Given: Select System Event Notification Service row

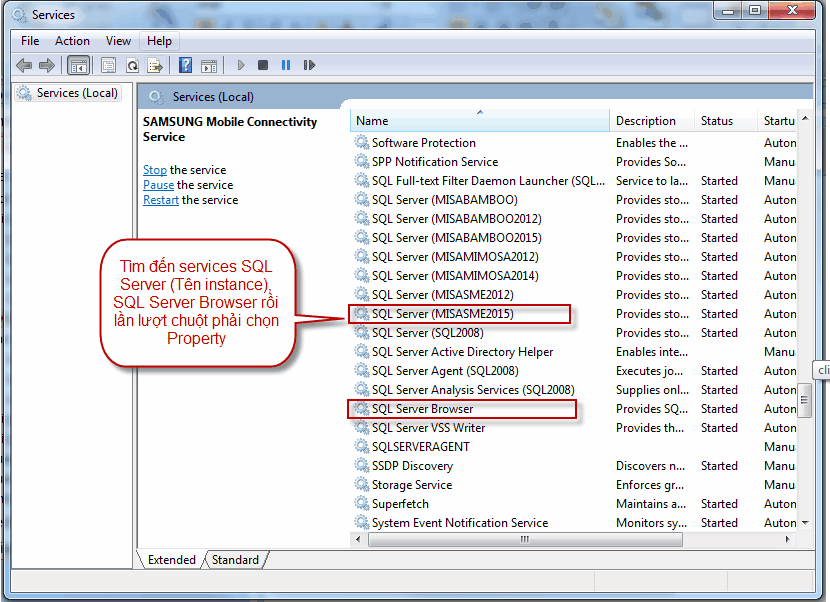Looking at the screenshot, I should coord(574,523).
